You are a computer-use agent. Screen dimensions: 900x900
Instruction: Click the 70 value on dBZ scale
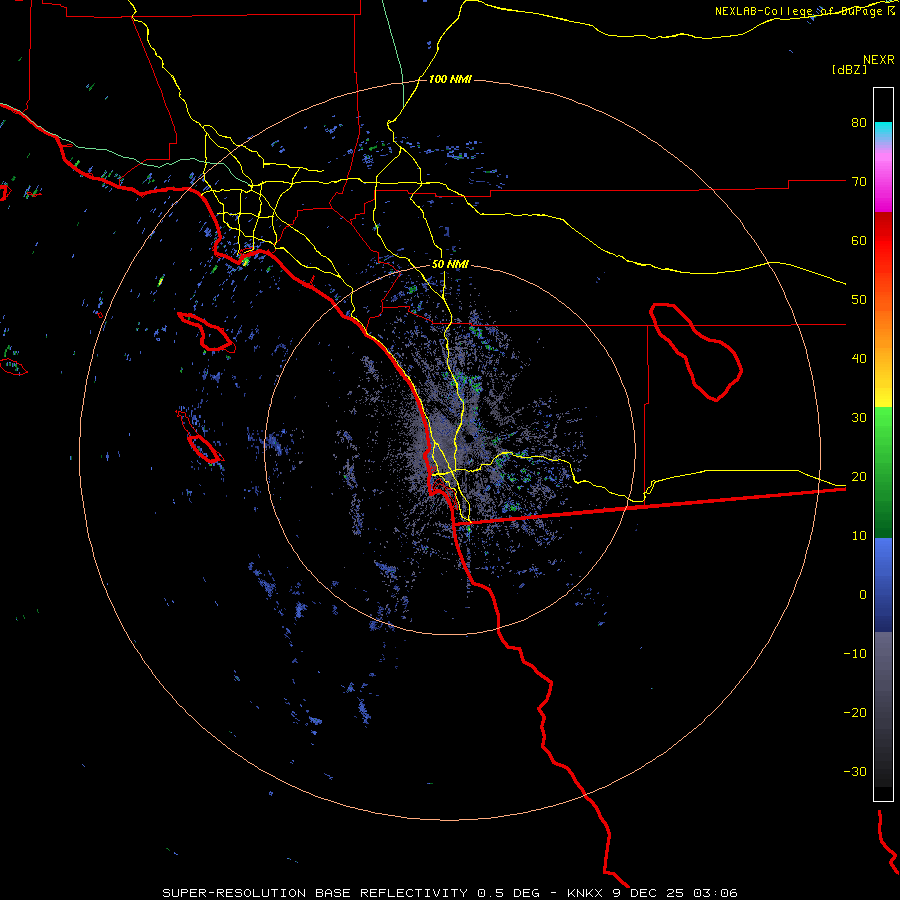pyautogui.click(x=859, y=182)
